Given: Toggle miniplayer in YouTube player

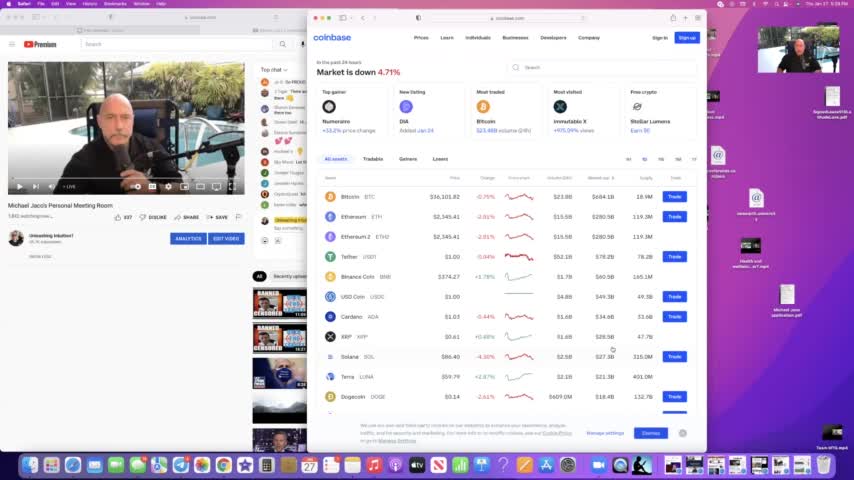Looking at the screenshot, I should click(185, 186).
